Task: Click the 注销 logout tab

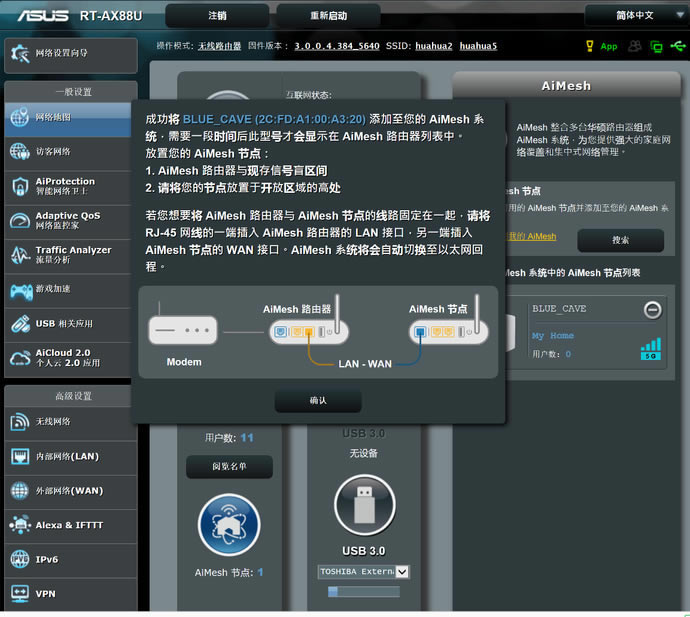Action: [217, 16]
